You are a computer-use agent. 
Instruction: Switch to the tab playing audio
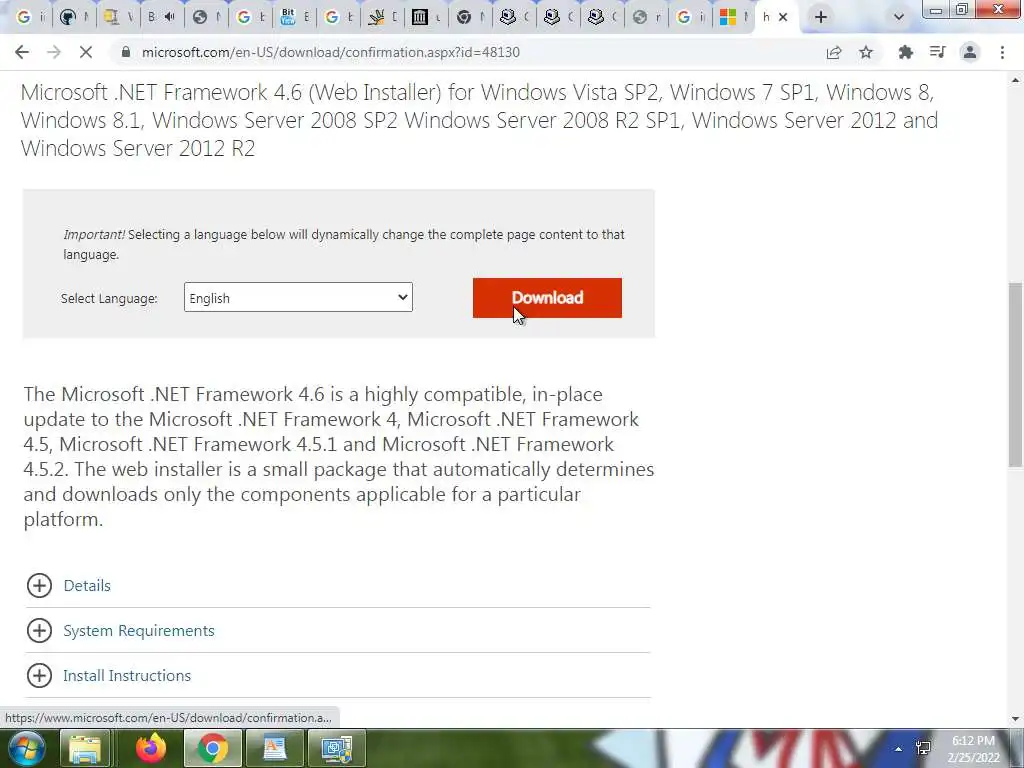[x=161, y=18]
